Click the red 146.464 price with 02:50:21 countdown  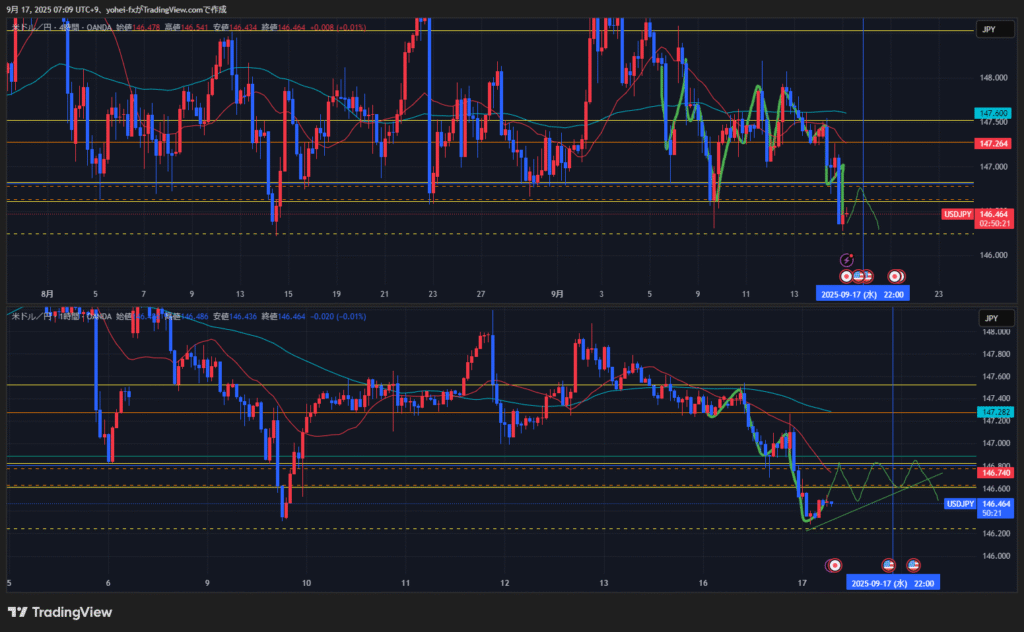(x=993, y=219)
